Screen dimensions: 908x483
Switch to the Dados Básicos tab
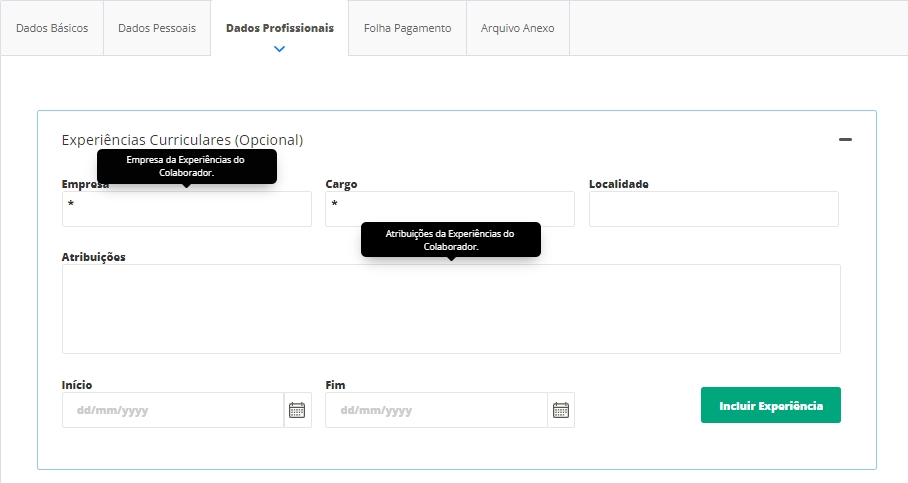tap(52, 28)
